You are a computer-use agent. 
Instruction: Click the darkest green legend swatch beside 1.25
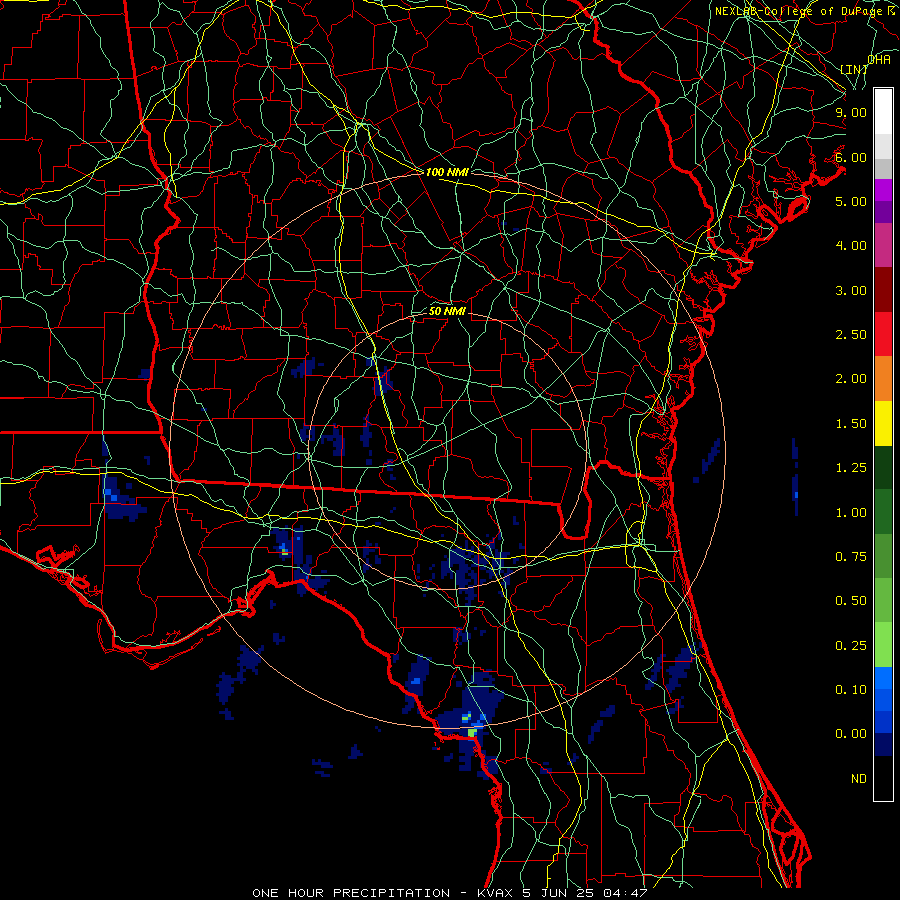[x=883, y=468]
